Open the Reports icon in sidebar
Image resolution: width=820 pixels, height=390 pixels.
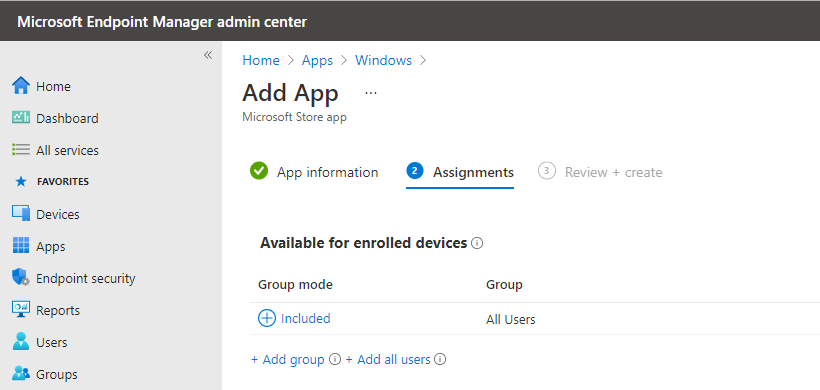coord(21,310)
